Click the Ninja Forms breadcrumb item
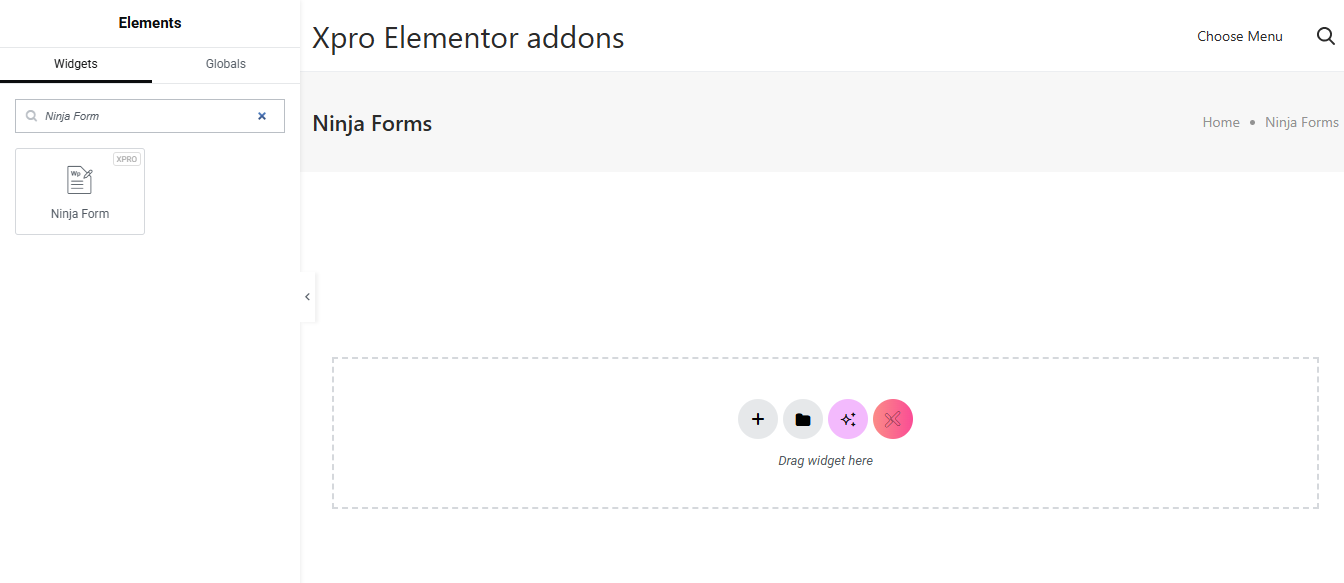Viewport: 1344px width, 583px height. (x=1302, y=122)
